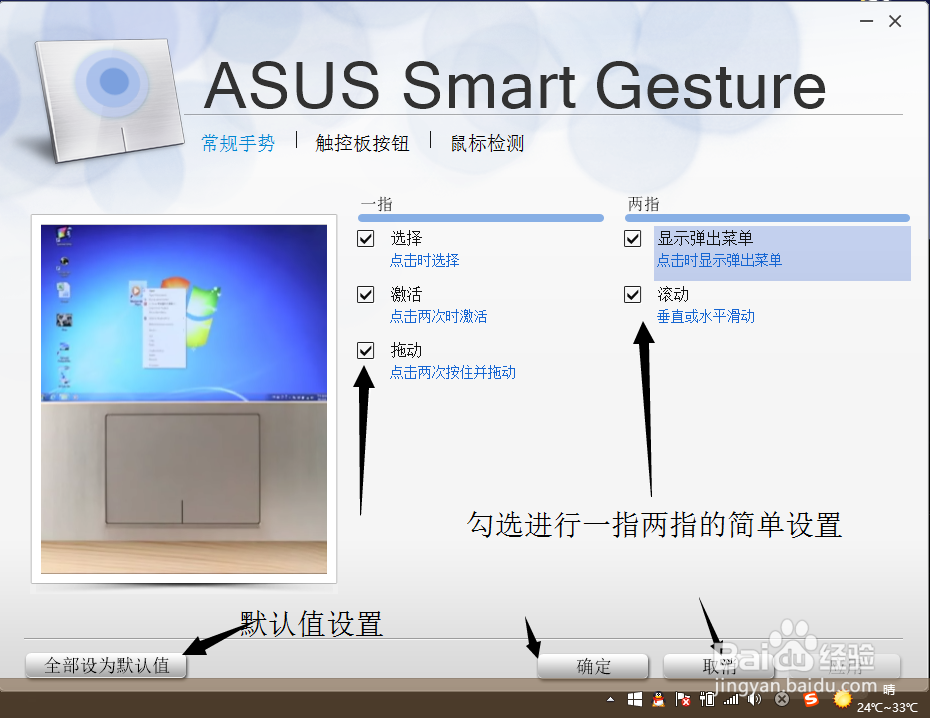
Task: Click the 全部设为默认值 button
Action: pos(106,665)
